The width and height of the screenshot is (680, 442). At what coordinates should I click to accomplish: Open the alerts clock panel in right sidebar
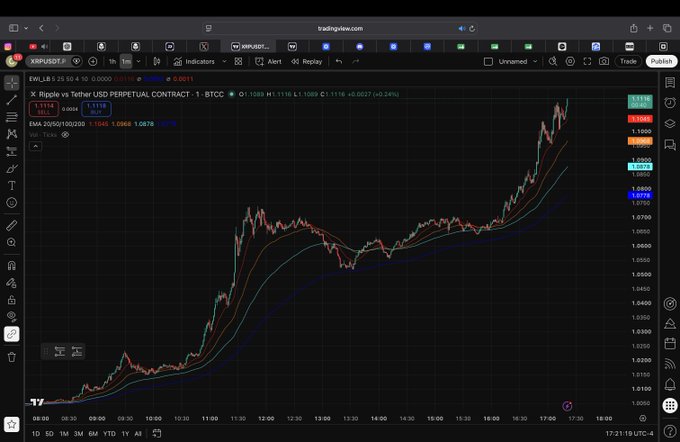(670, 103)
